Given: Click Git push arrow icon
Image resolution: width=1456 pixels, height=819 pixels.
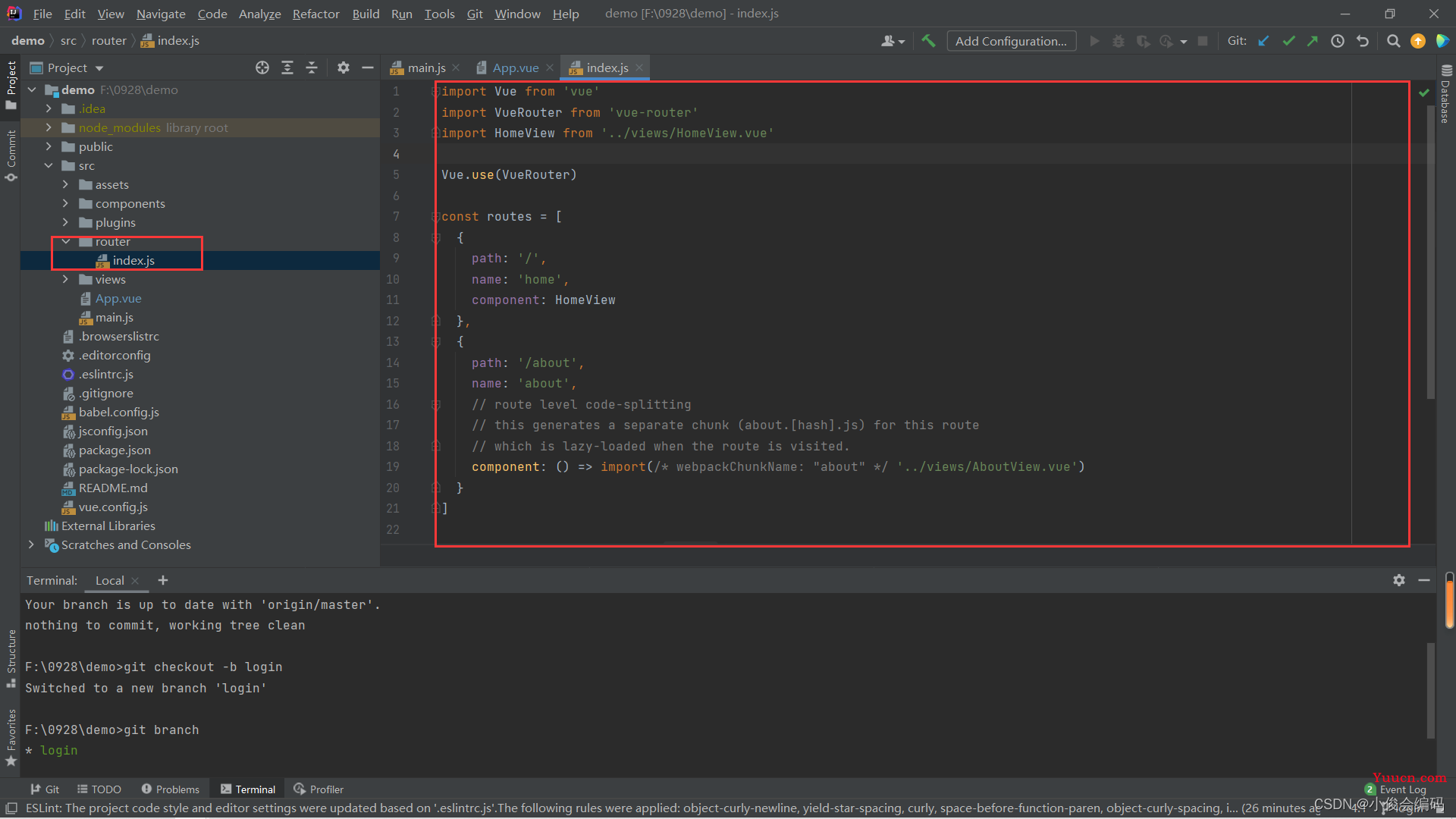Looking at the screenshot, I should point(1313,41).
